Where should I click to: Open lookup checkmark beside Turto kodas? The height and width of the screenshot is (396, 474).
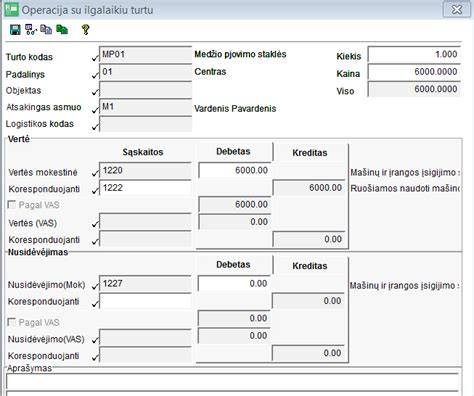point(95,58)
